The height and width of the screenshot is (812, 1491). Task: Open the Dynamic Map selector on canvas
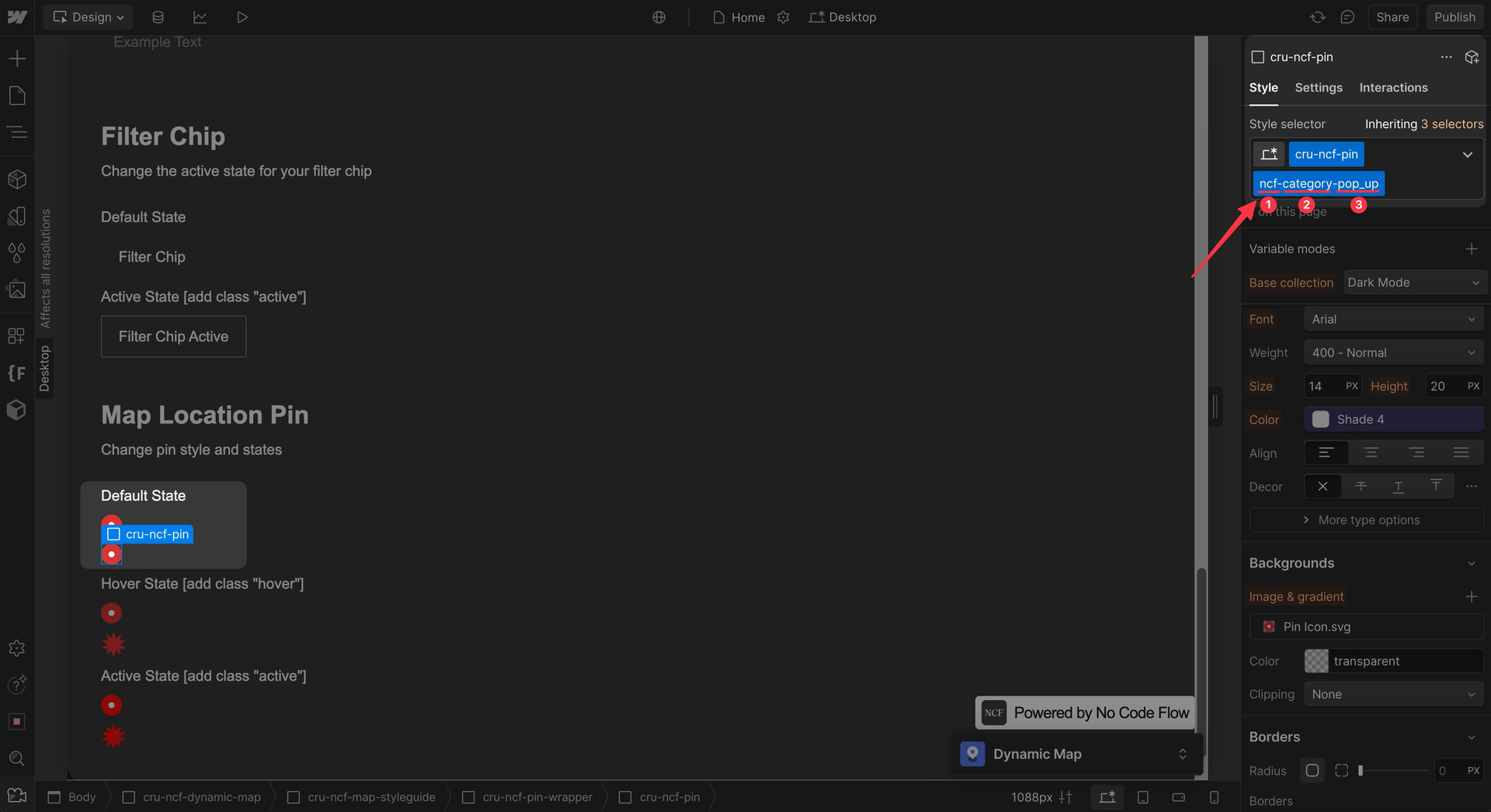pyautogui.click(x=1077, y=754)
